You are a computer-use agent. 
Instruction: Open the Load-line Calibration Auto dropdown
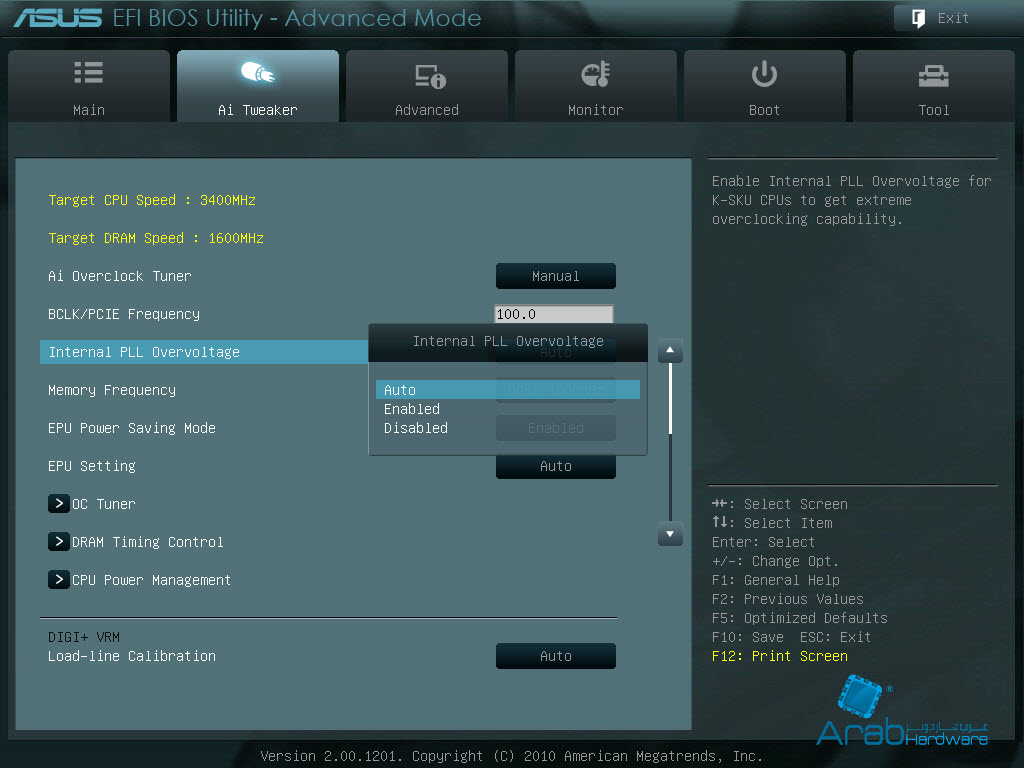coord(556,656)
